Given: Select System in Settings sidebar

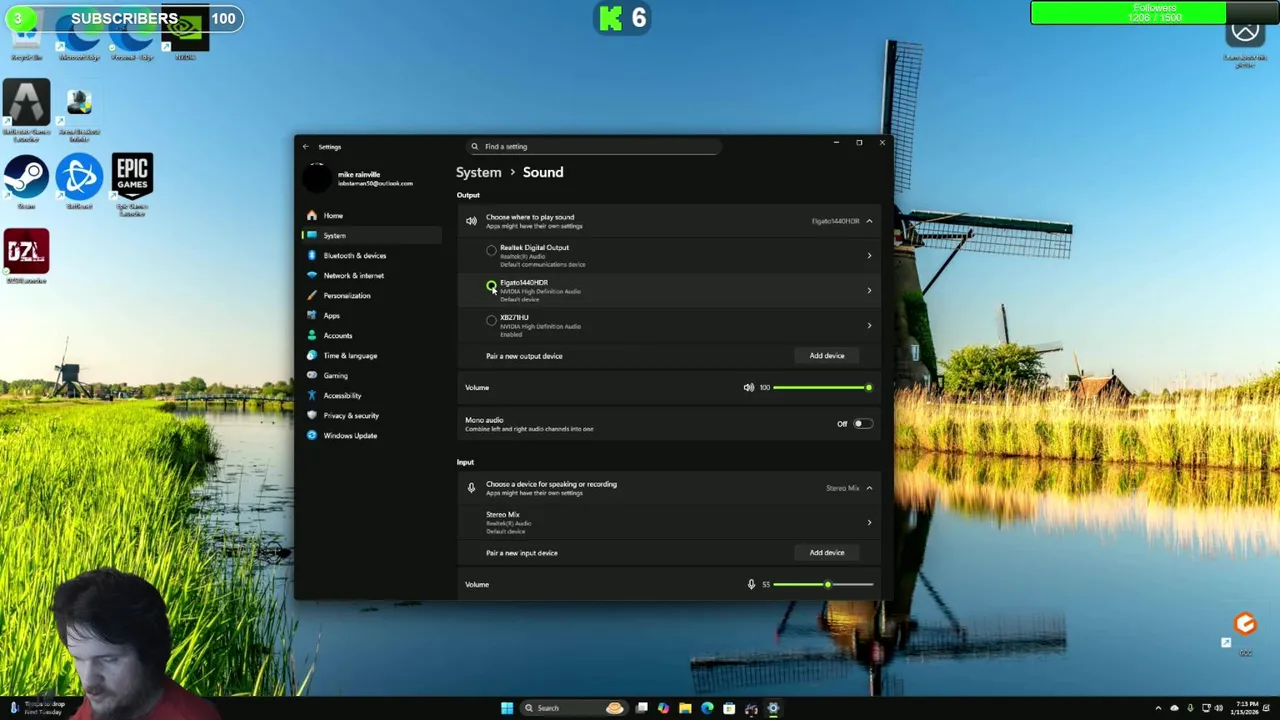Looking at the screenshot, I should (370, 236).
